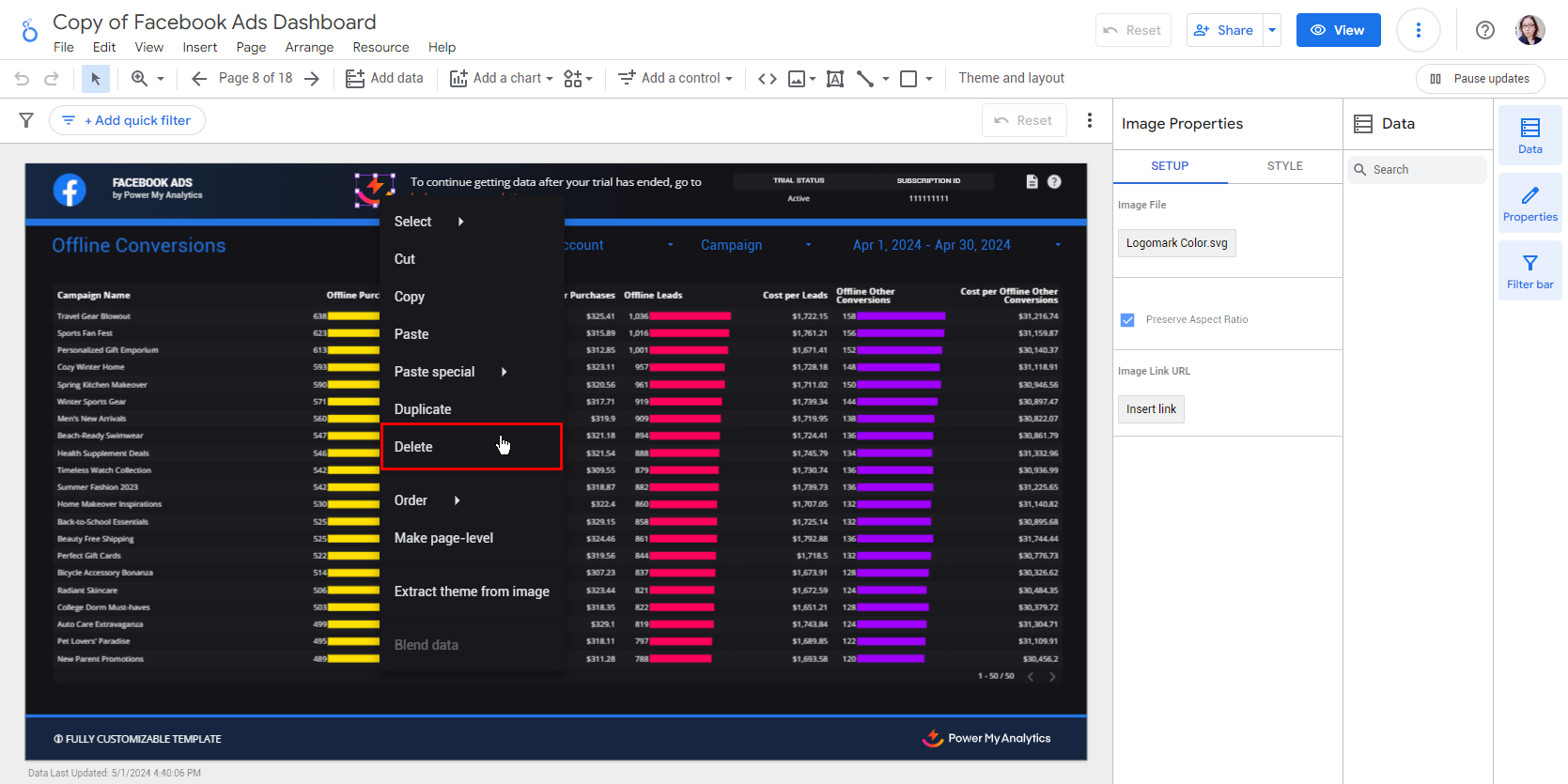Open the help question mark icon
This screenshot has width=1568, height=784.
[x=1484, y=30]
